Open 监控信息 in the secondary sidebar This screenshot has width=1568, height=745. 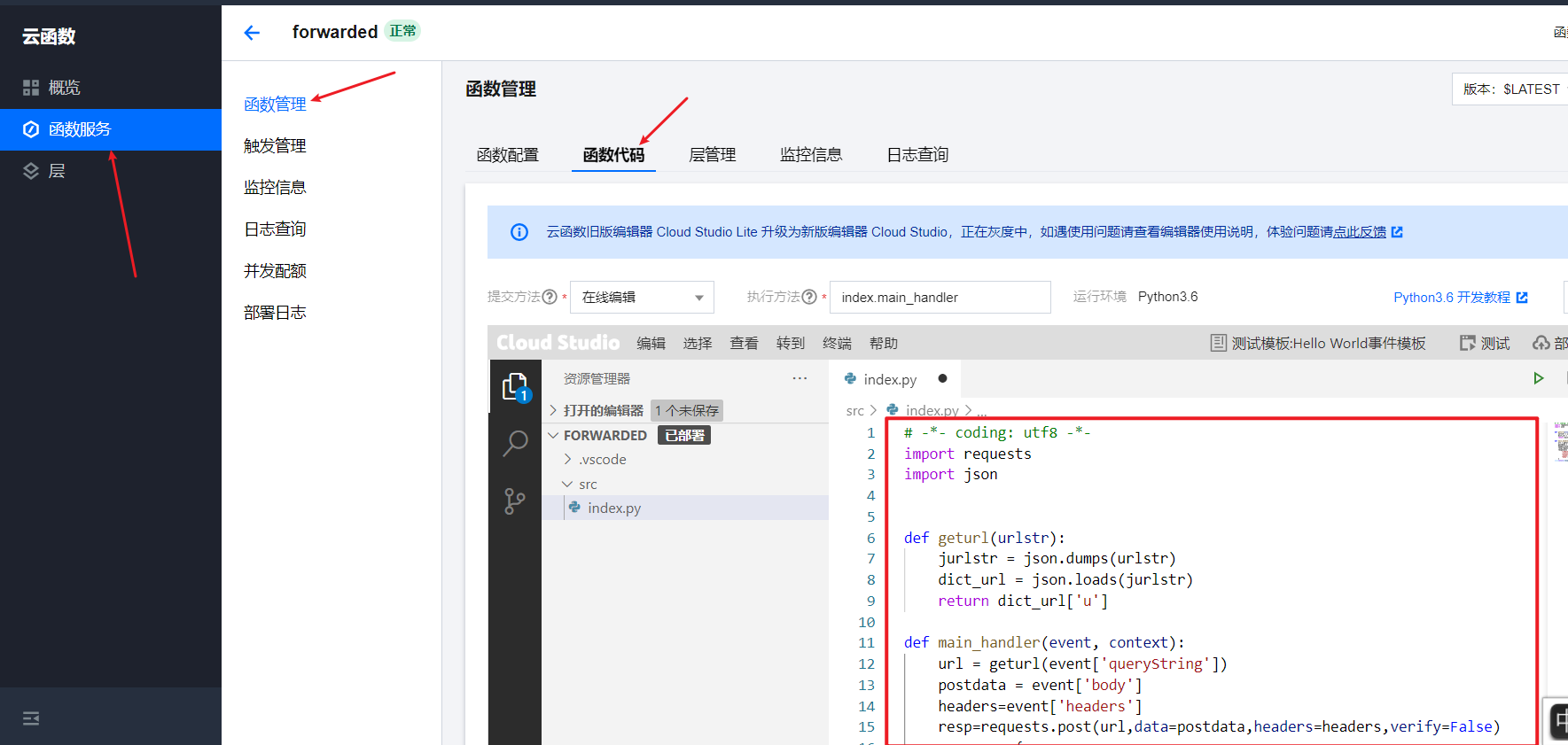275,188
